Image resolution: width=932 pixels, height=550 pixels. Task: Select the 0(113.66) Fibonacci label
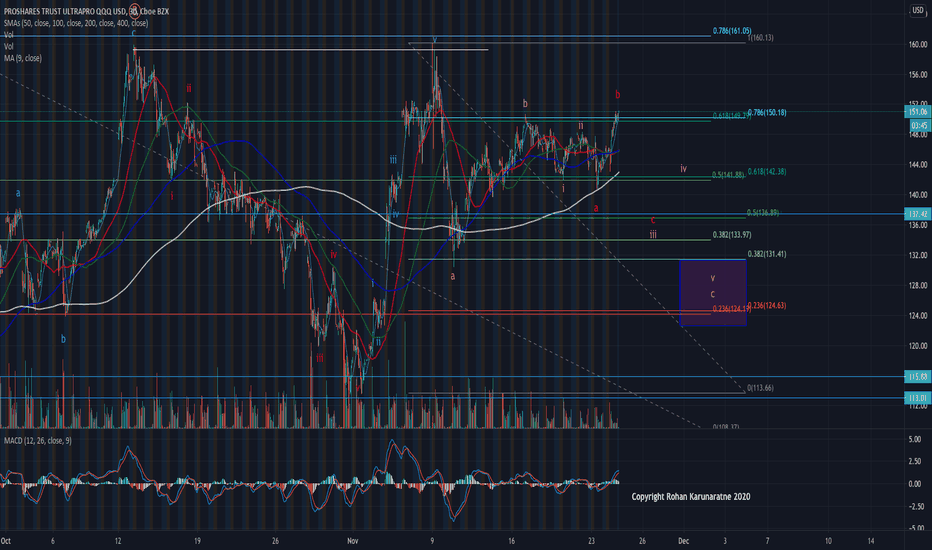tap(760, 388)
